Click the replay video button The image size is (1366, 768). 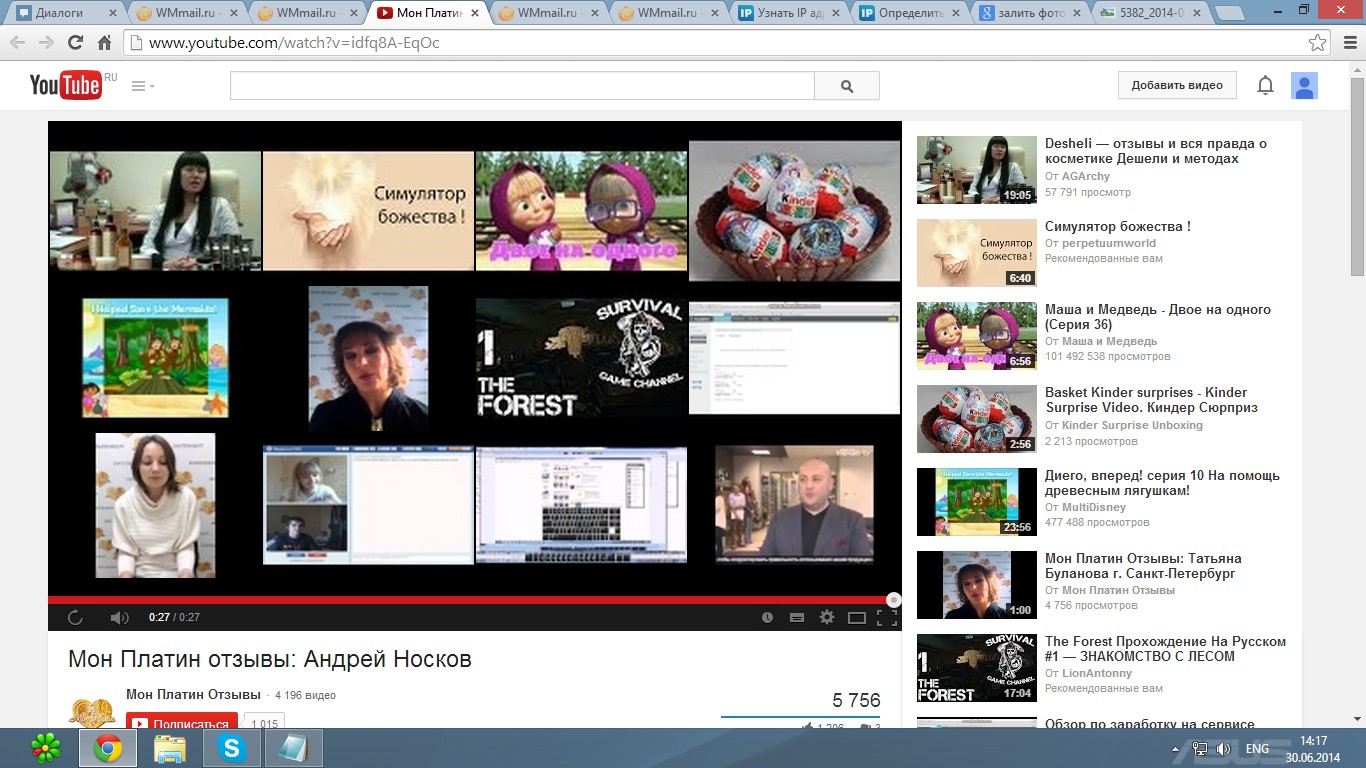click(x=75, y=618)
